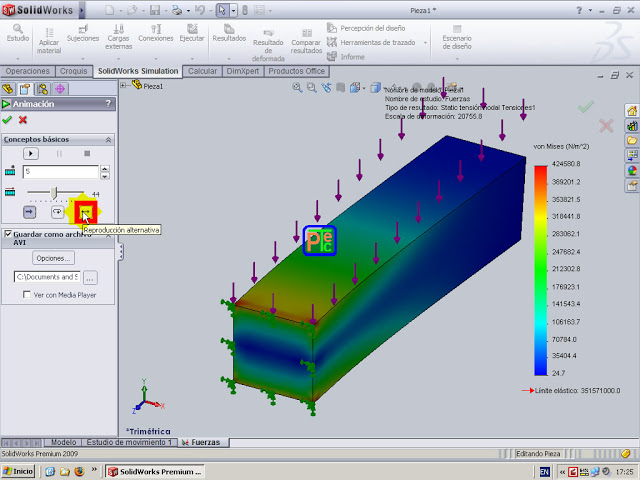Open the Estudio simulation study tool
The image size is (640, 480).
tap(18, 33)
